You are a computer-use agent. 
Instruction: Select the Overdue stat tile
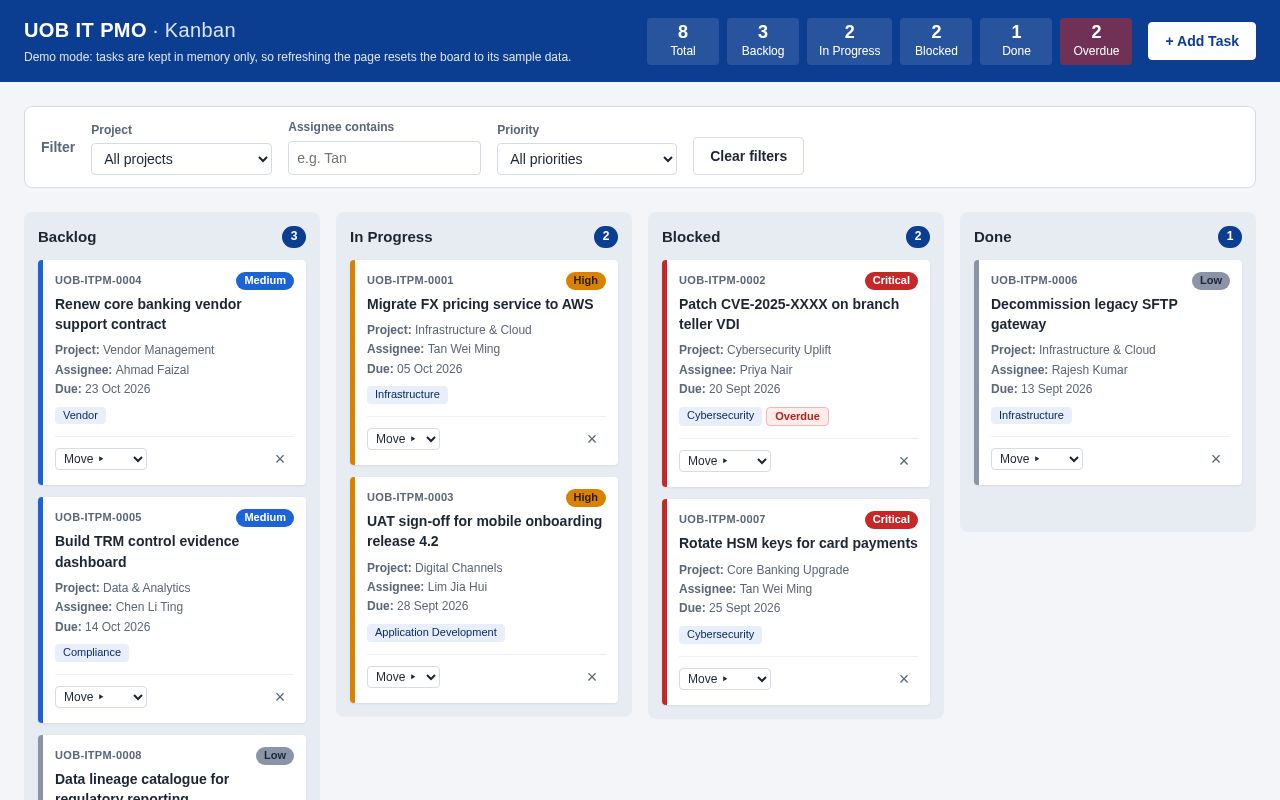point(1096,41)
